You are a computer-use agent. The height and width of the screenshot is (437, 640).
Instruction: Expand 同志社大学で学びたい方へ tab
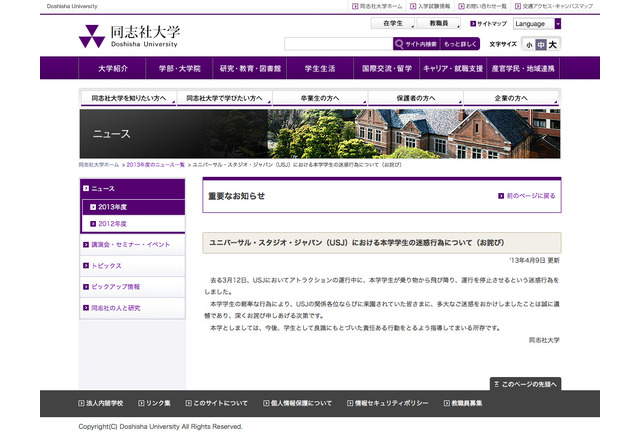(x=224, y=98)
